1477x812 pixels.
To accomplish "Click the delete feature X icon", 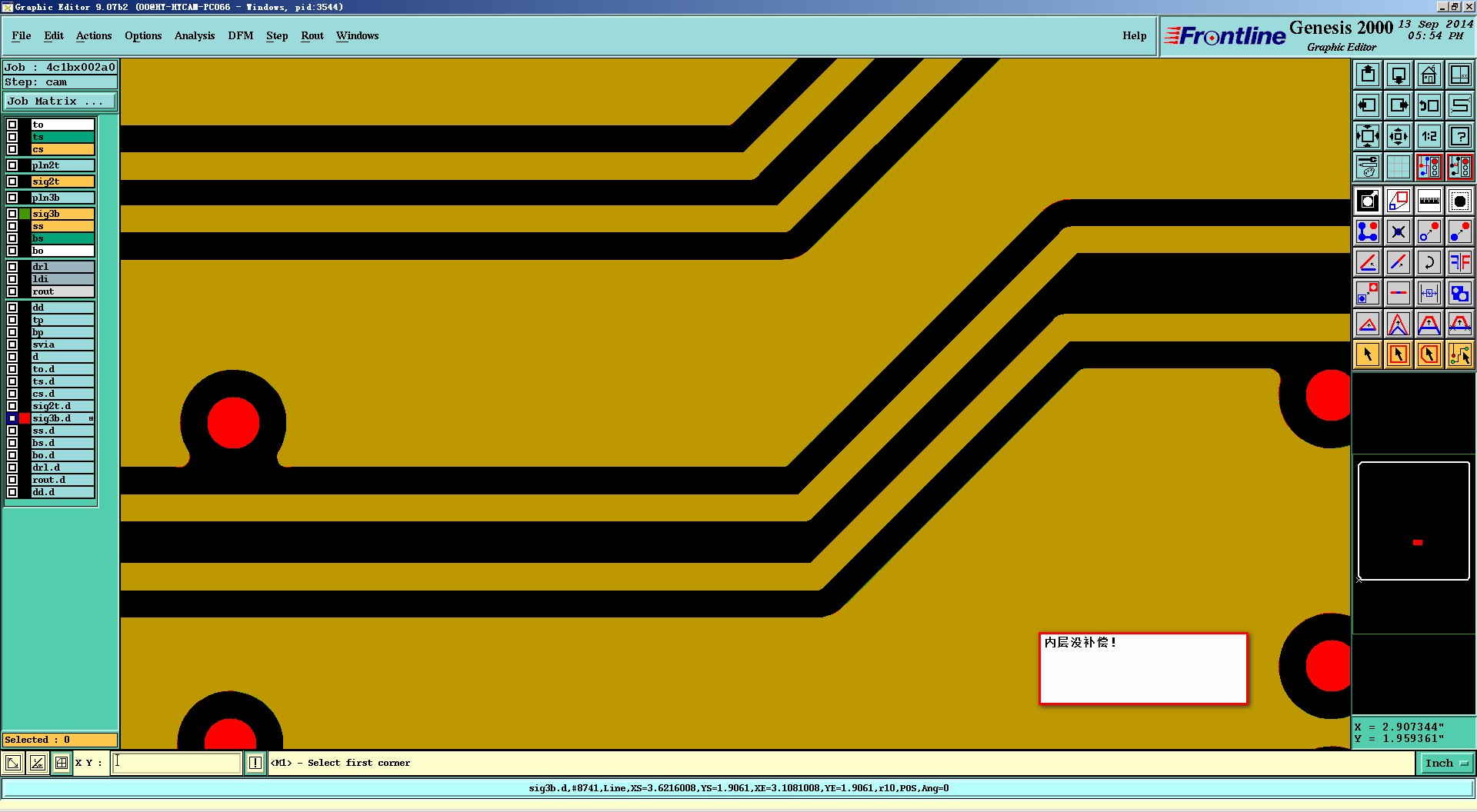I will click(1399, 231).
